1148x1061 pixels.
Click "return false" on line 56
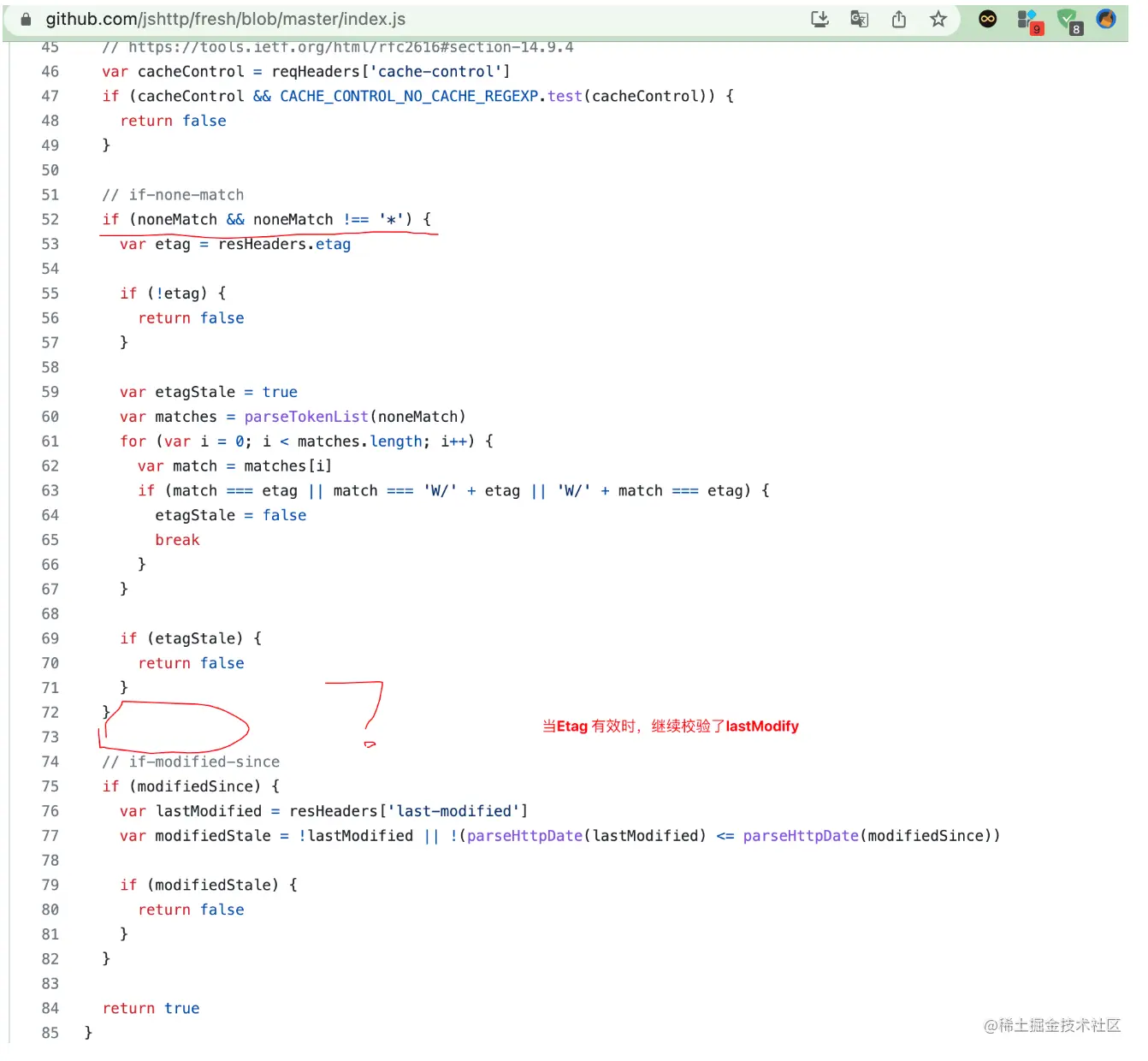pos(192,318)
